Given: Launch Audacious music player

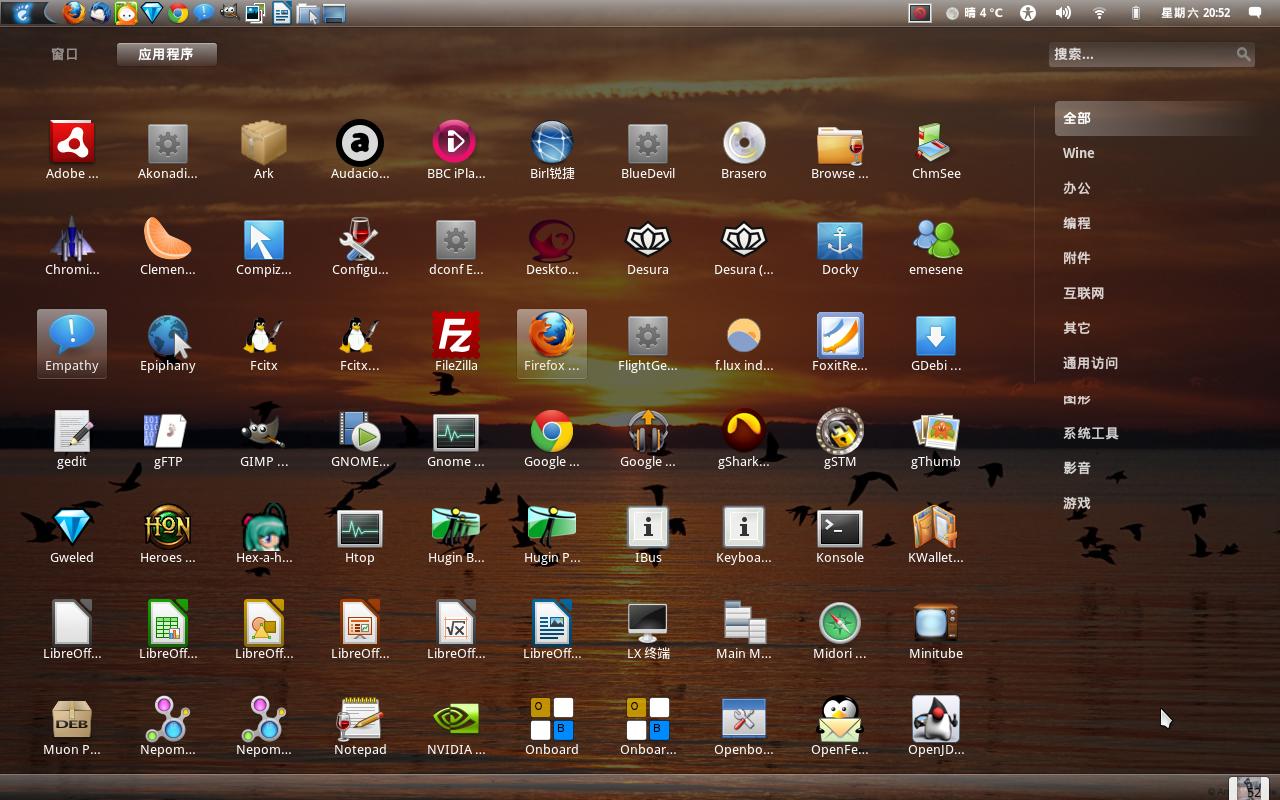Looking at the screenshot, I should coord(360,143).
